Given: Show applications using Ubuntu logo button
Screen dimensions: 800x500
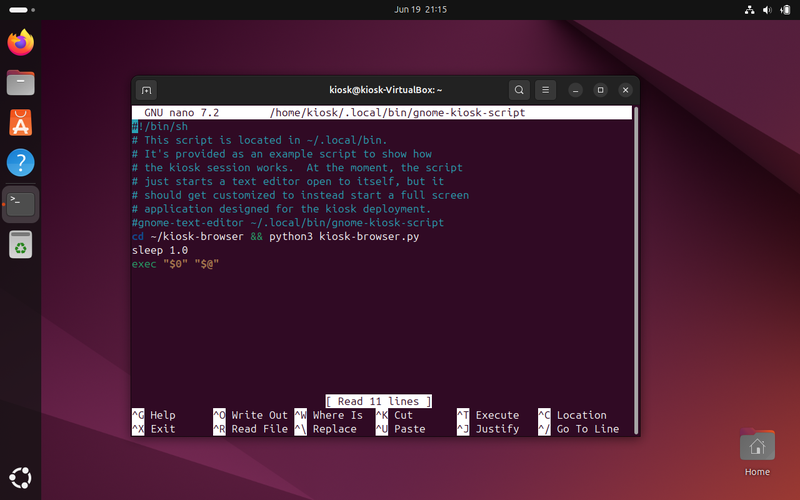Looking at the screenshot, I should pos(20,477).
